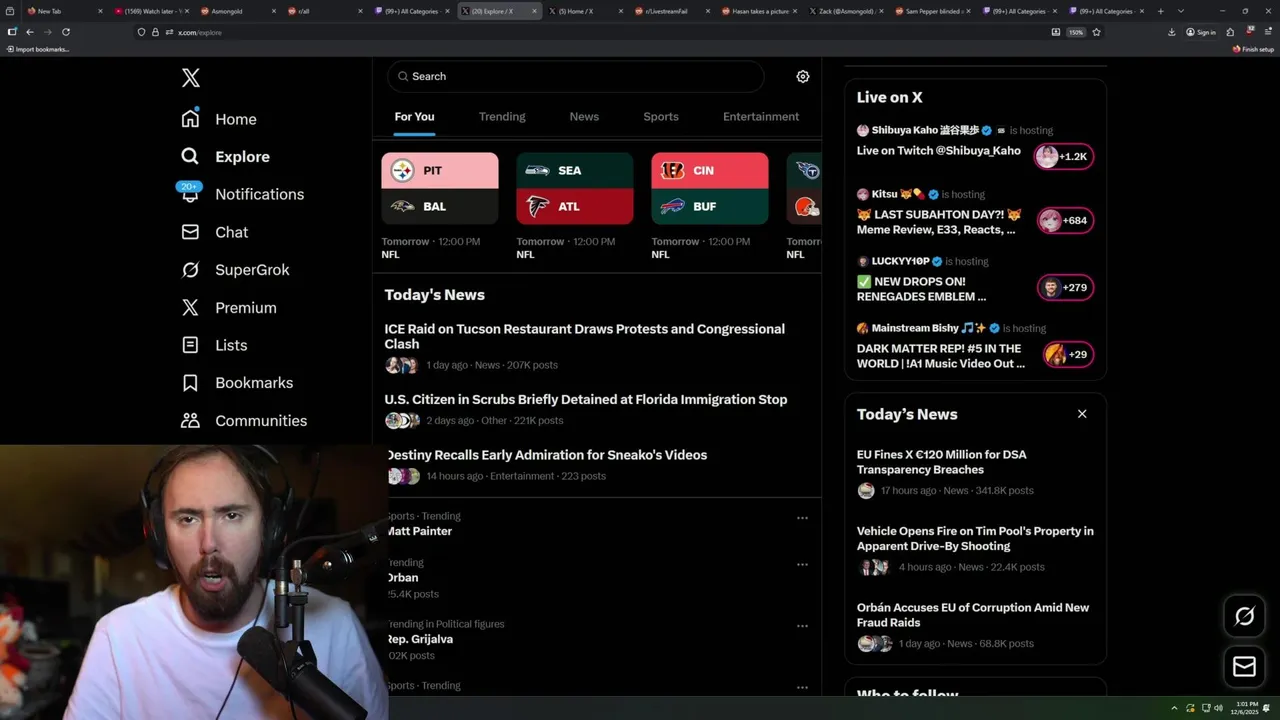Join Mainstream Bishy live with +29
Image resolution: width=1280 pixels, height=720 pixels.
click(x=1068, y=355)
